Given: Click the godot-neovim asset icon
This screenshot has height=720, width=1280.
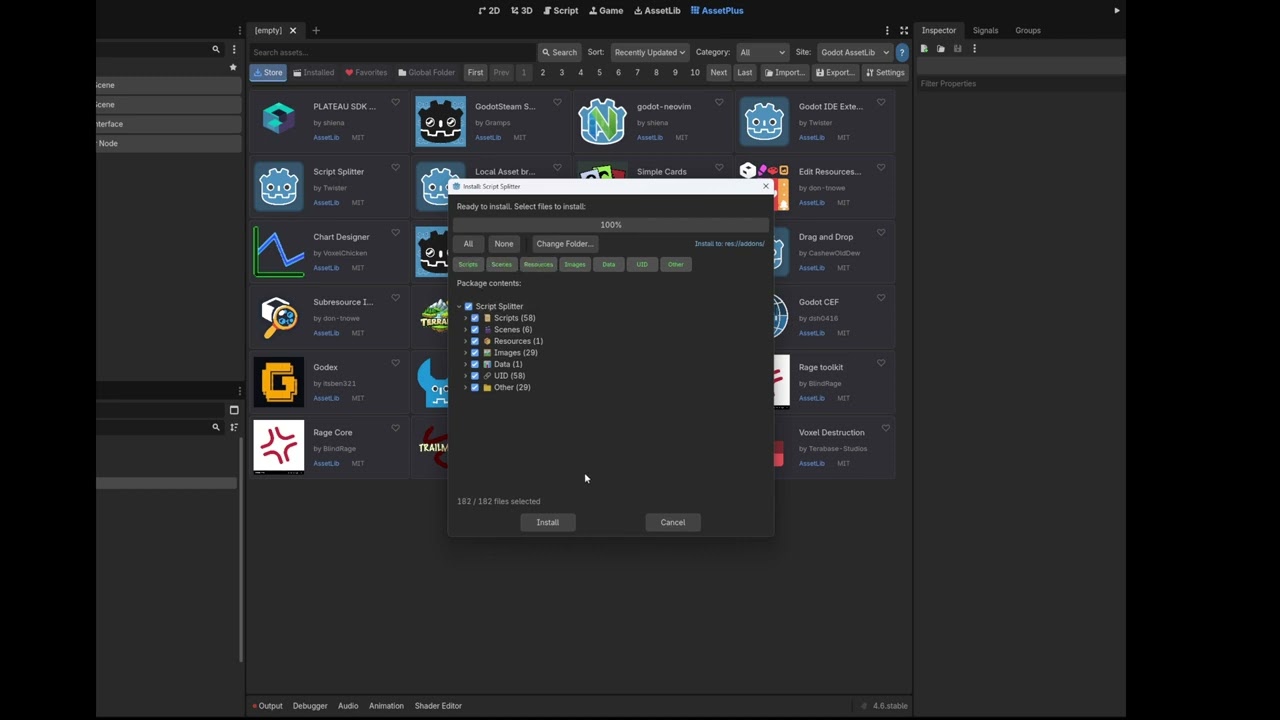Looking at the screenshot, I should 602,121.
